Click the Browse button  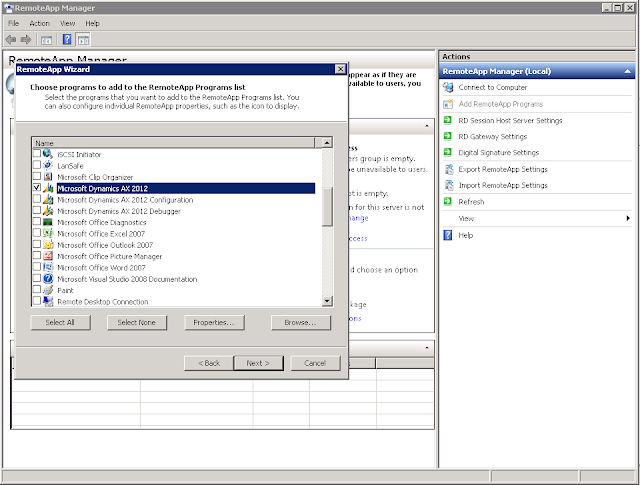(x=300, y=323)
